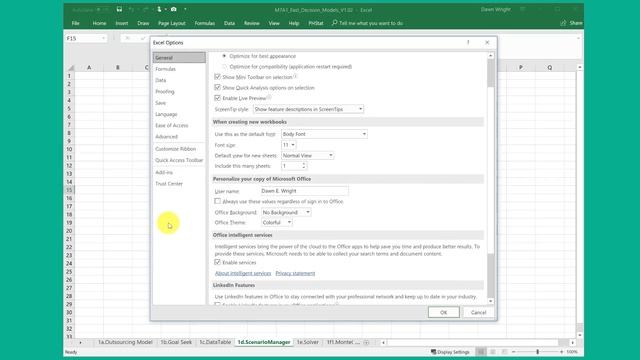Click the User name text field

click(x=304, y=191)
